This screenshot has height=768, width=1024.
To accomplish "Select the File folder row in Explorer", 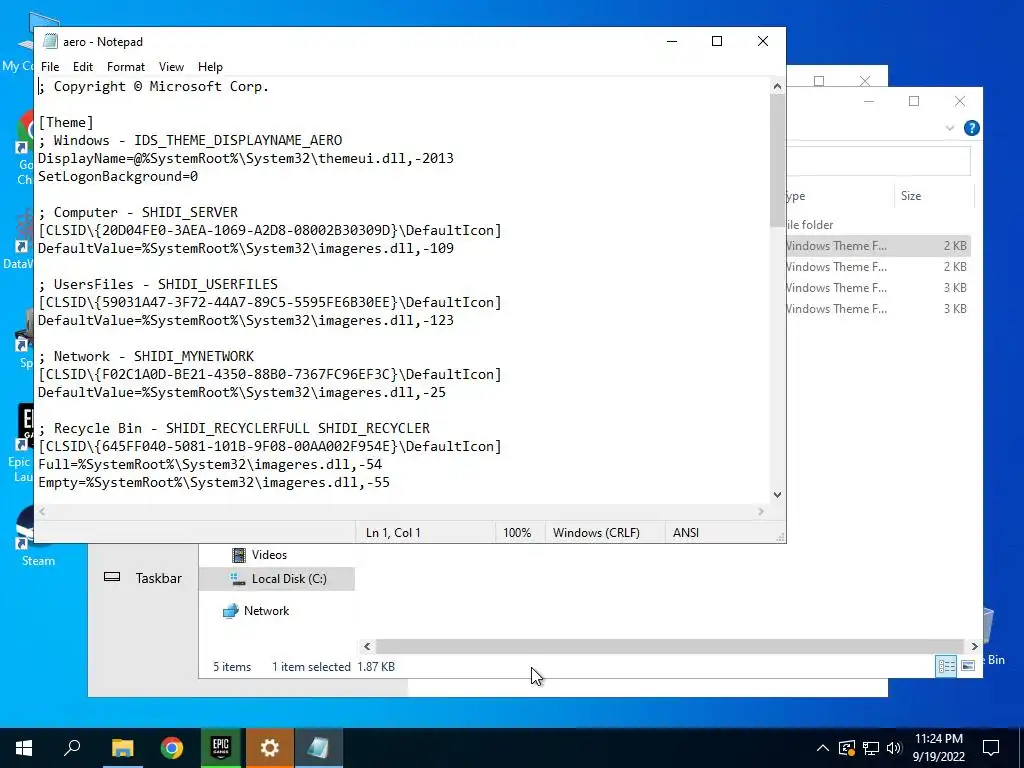I will point(878,225).
